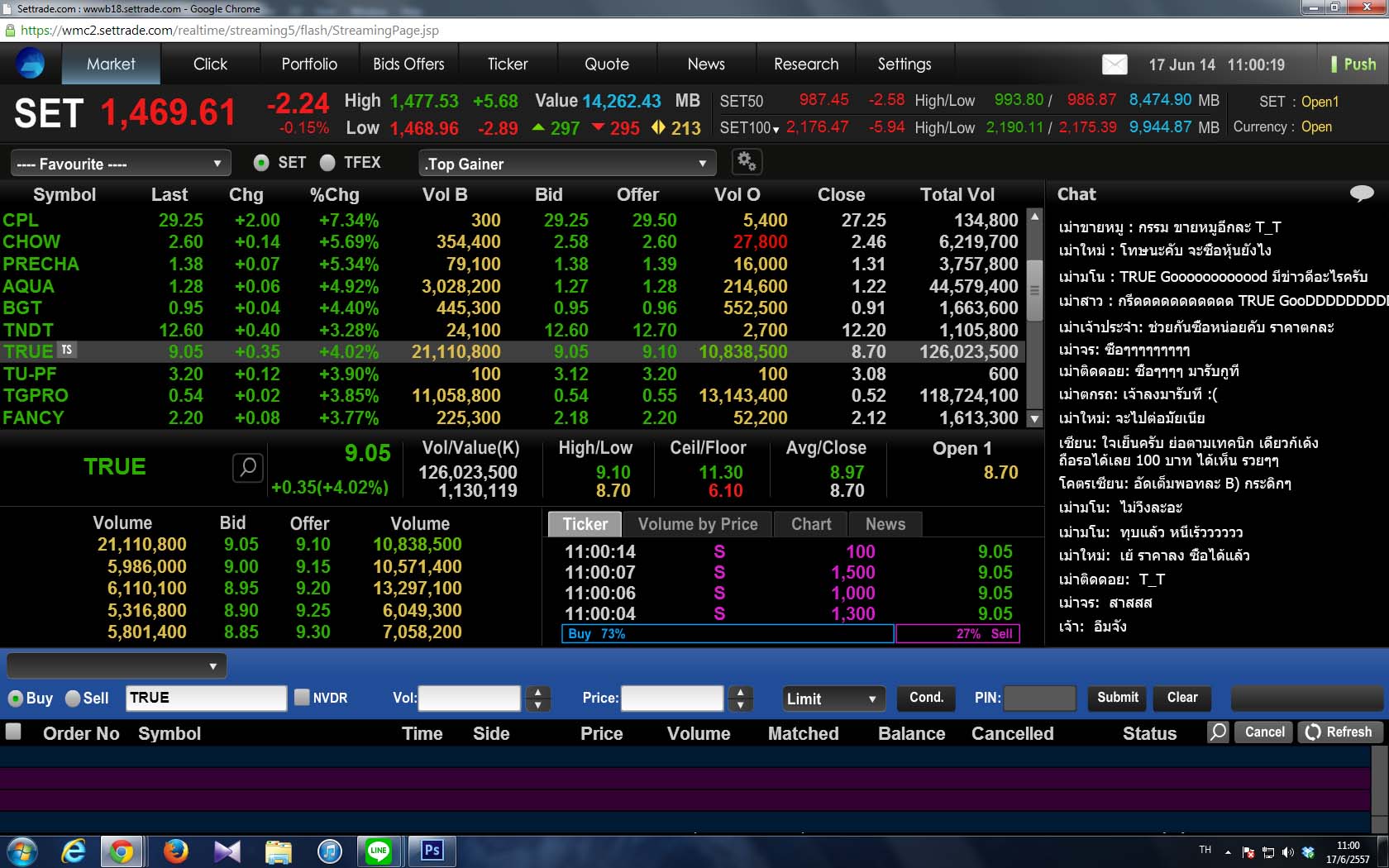1389x868 pixels.
Task: Click the magnifier search beside TRUE quote
Action: point(248,467)
